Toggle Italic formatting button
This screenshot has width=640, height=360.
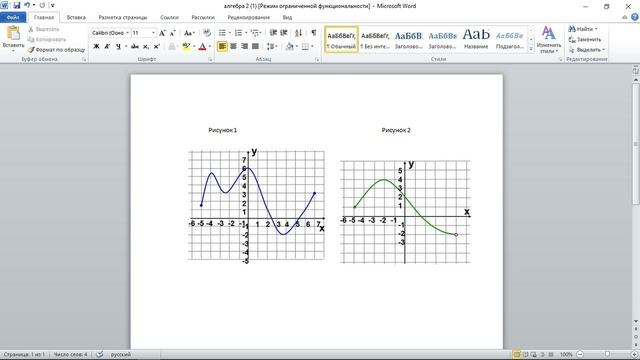107,47
